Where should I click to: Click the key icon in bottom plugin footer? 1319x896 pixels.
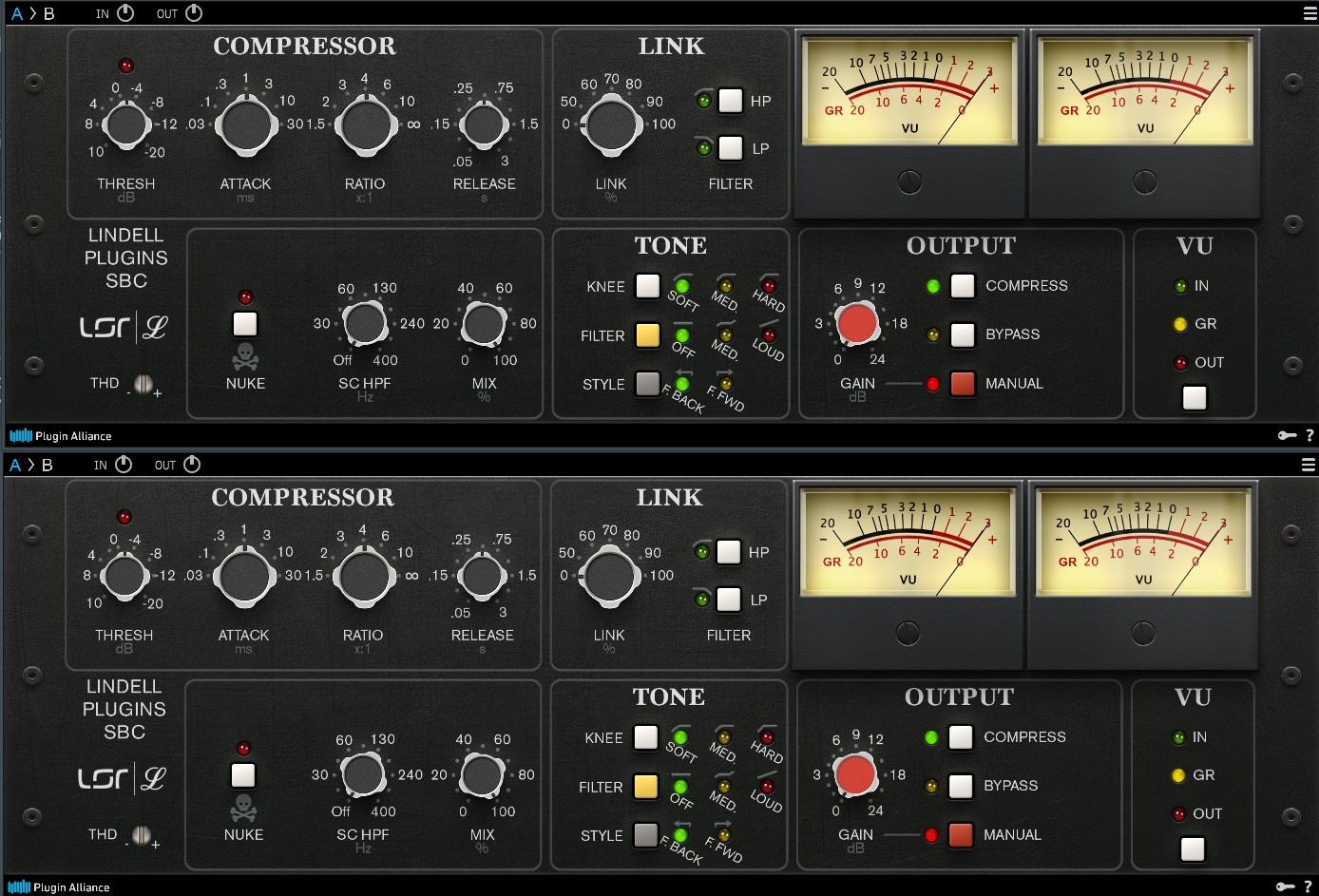pos(1286,886)
